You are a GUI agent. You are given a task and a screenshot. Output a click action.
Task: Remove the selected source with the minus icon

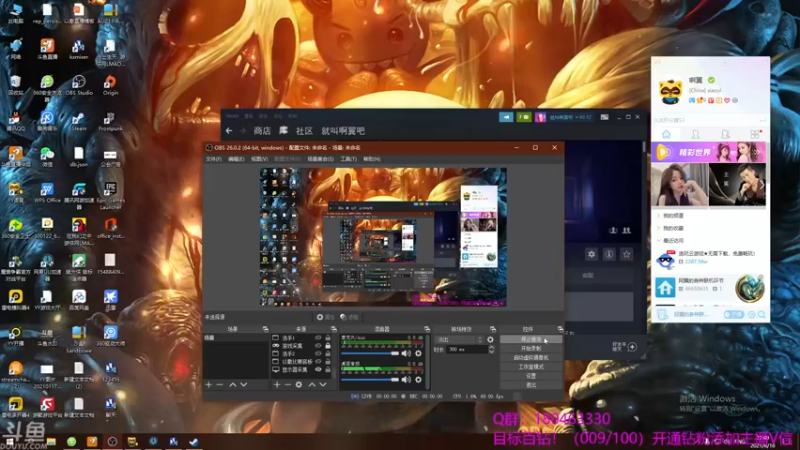point(288,384)
